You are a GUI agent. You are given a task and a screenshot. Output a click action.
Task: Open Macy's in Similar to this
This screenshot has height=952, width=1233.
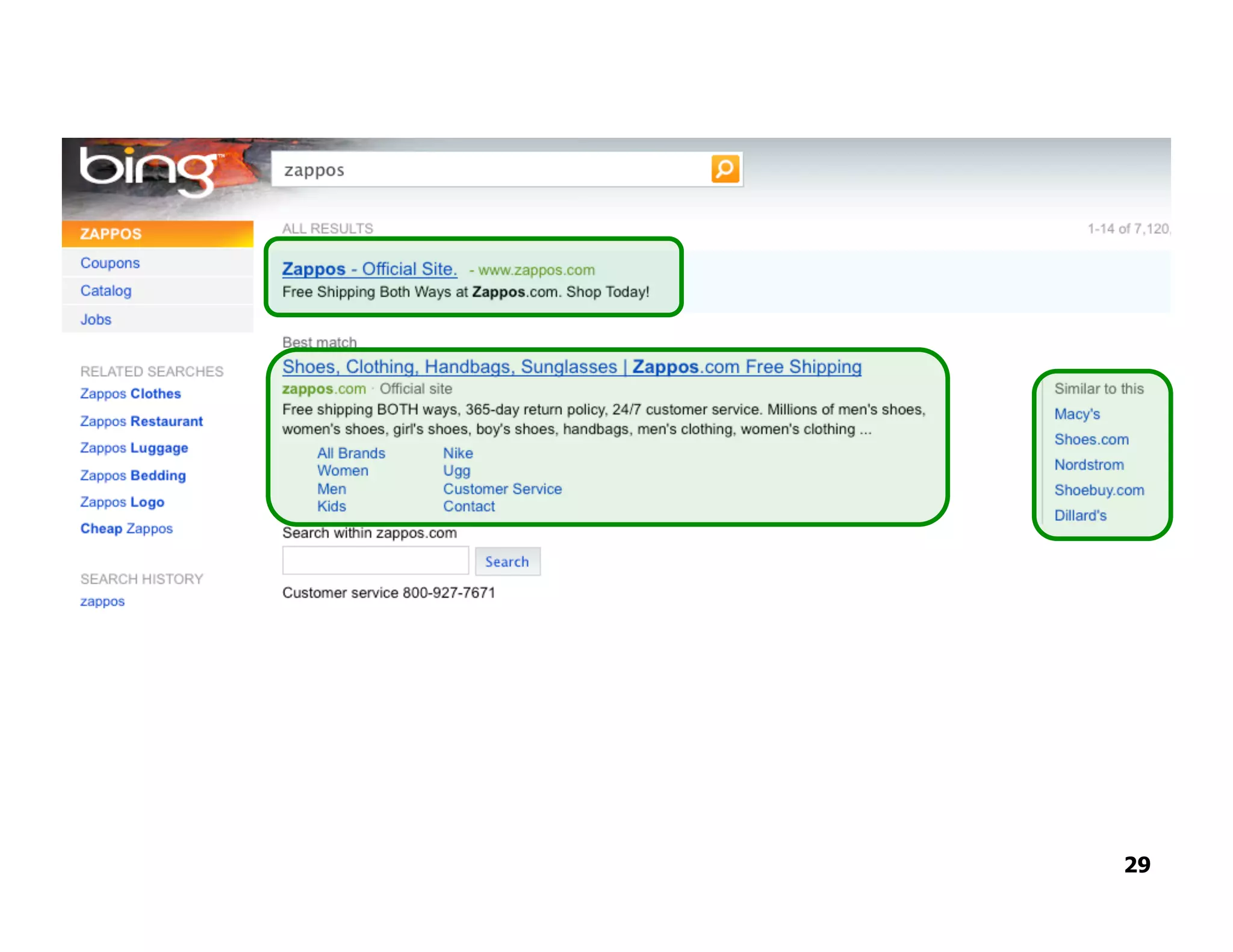(x=1076, y=414)
